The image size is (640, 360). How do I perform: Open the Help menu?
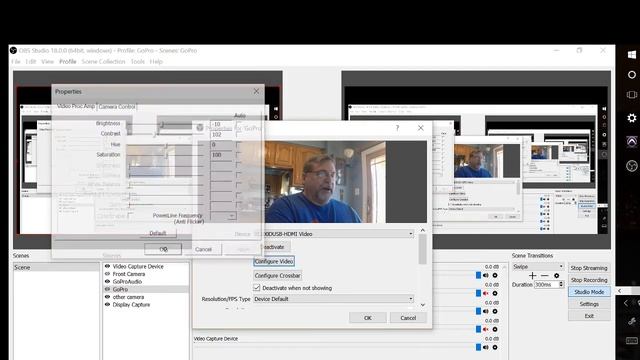pyautogui.click(x=156, y=62)
